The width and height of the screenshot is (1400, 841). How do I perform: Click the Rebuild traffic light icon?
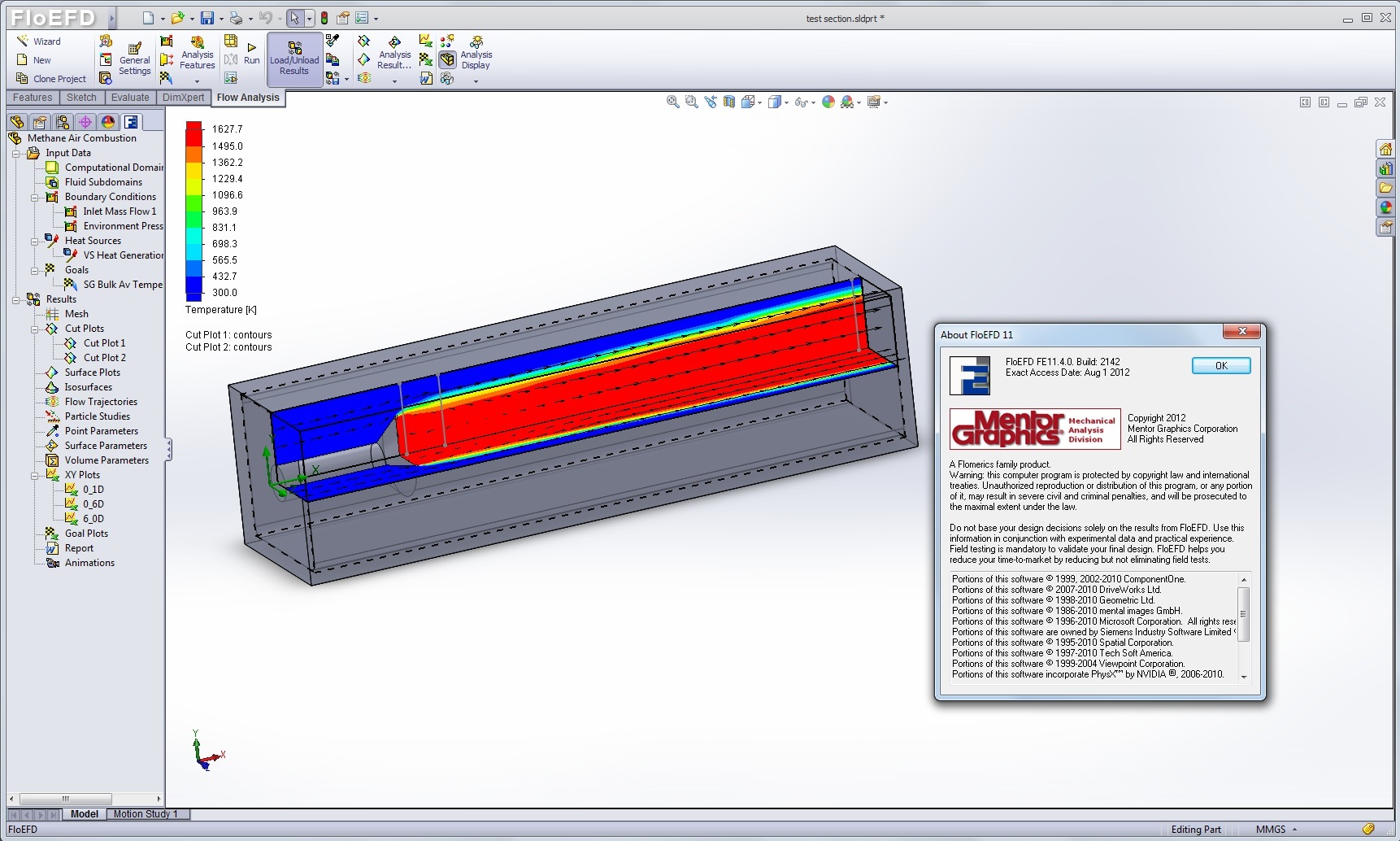click(x=324, y=18)
